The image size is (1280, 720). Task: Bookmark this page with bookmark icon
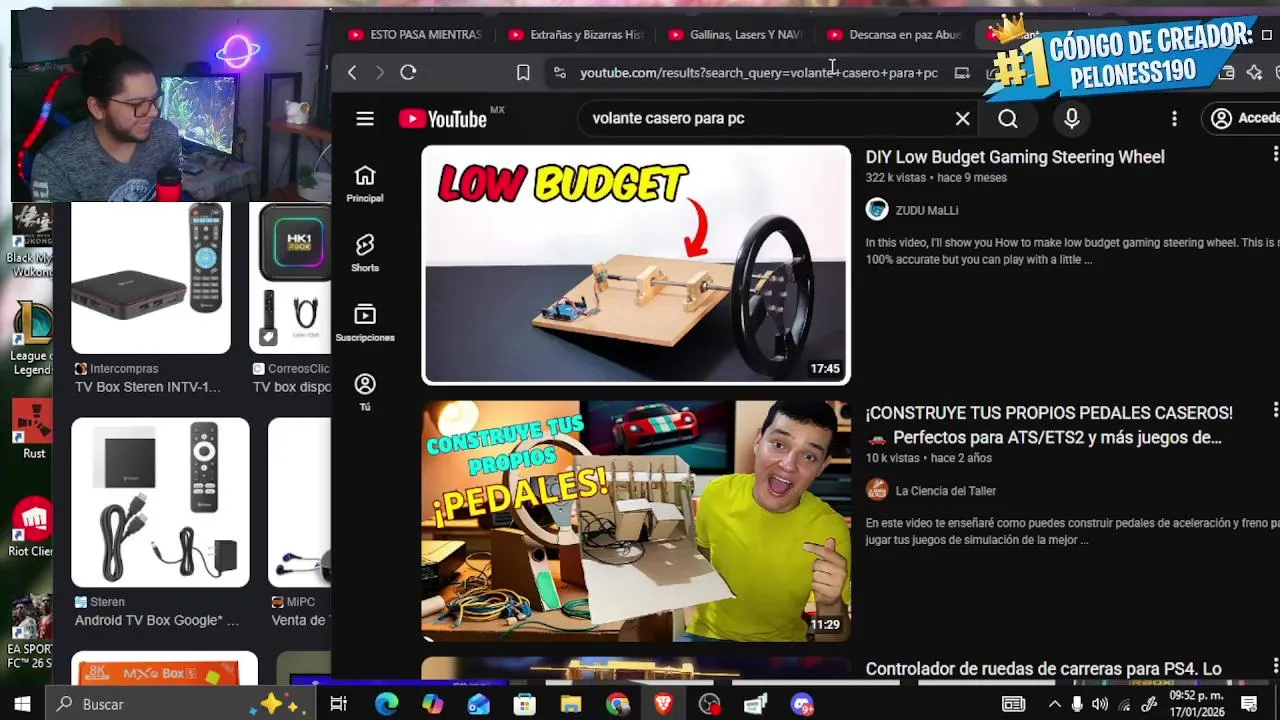point(523,72)
